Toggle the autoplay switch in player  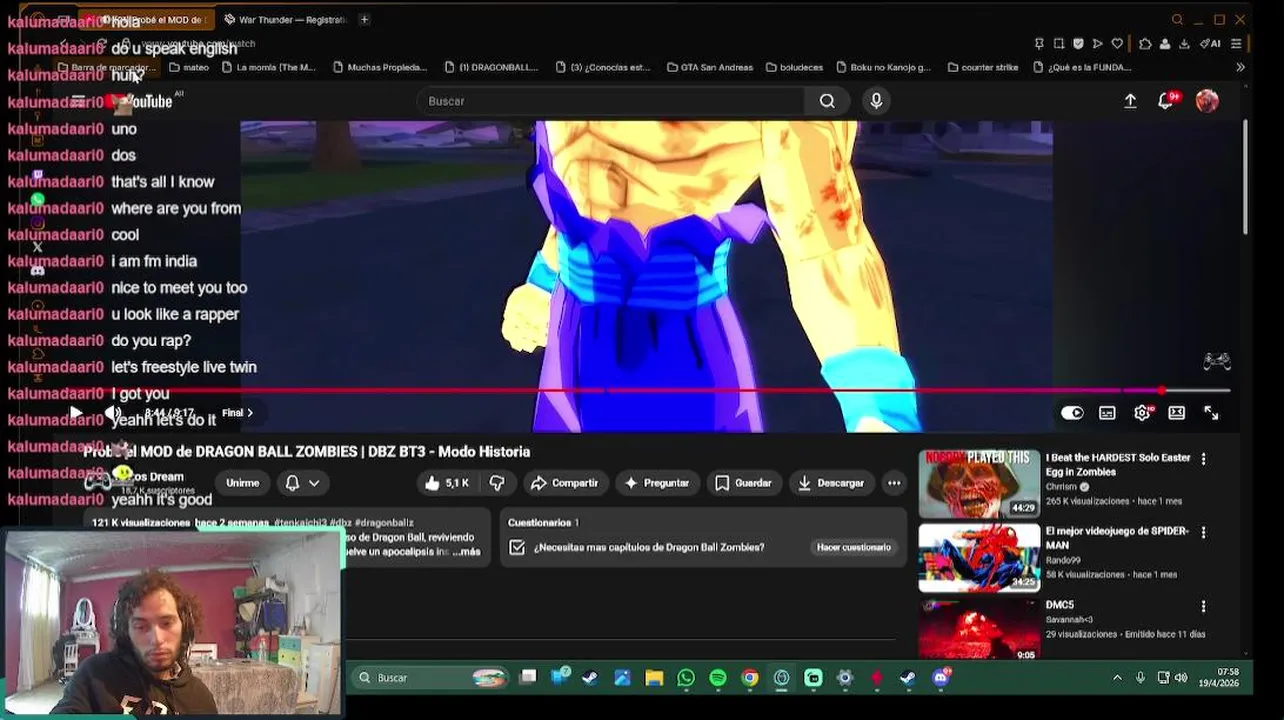coord(1072,413)
